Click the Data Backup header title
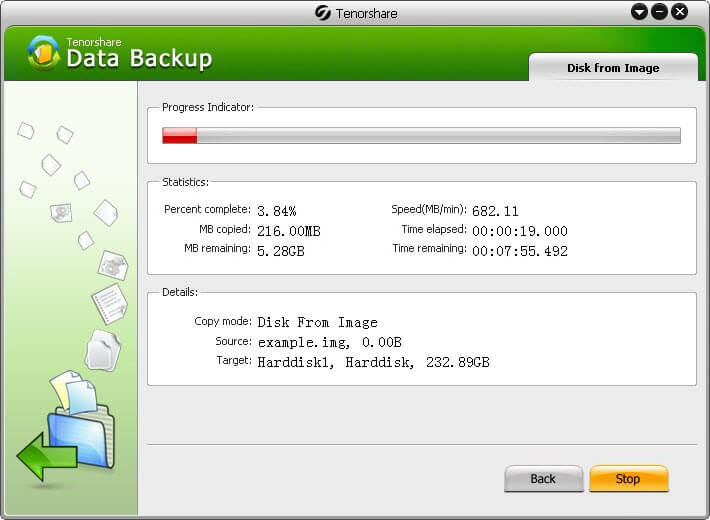 pyautogui.click(x=139, y=59)
